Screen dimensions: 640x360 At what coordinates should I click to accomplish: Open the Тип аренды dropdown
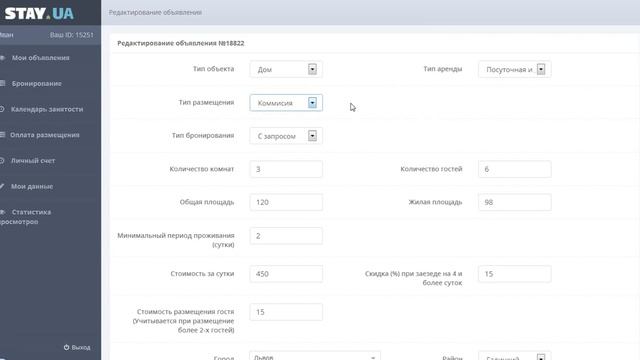514,69
